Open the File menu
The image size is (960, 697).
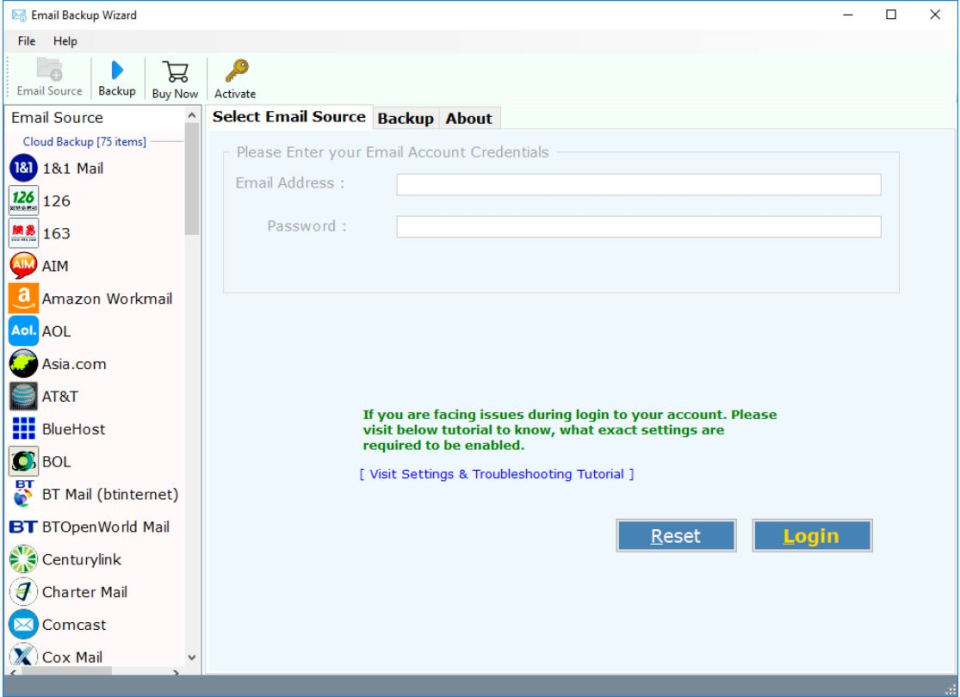coord(25,41)
